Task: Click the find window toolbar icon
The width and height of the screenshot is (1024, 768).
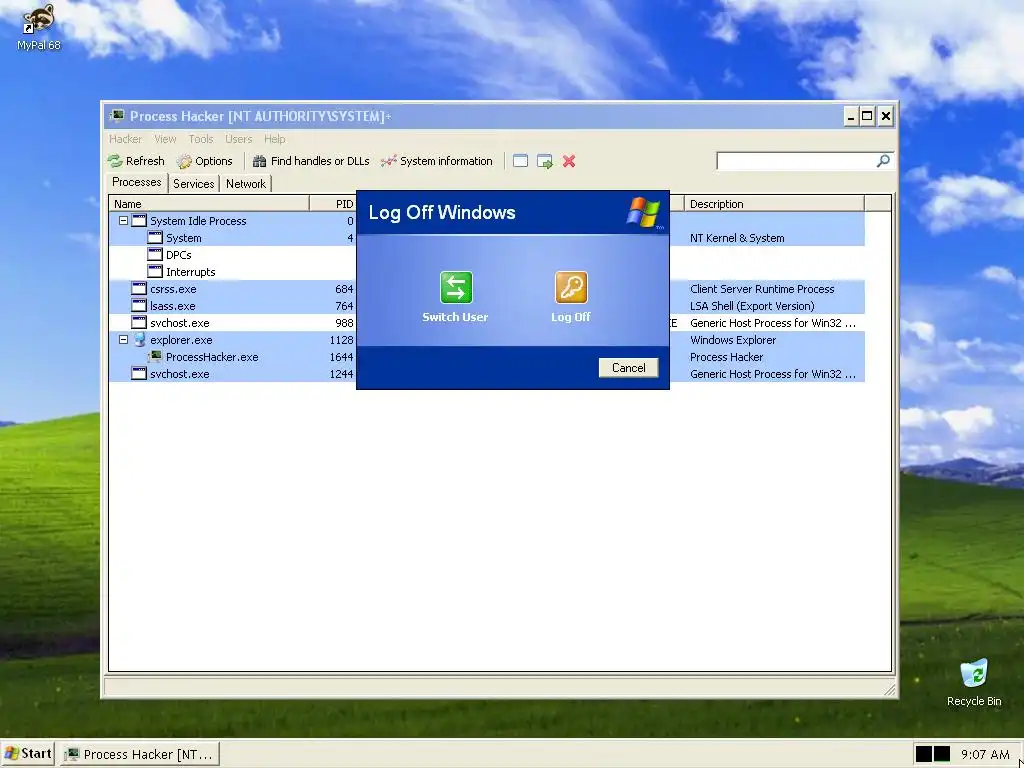Action: pos(520,161)
